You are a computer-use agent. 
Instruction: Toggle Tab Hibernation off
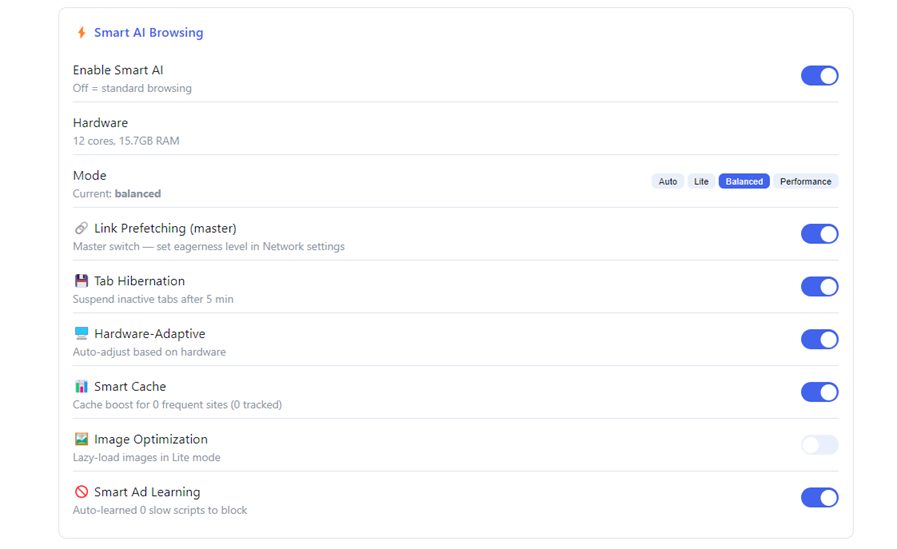click(819, 287)
